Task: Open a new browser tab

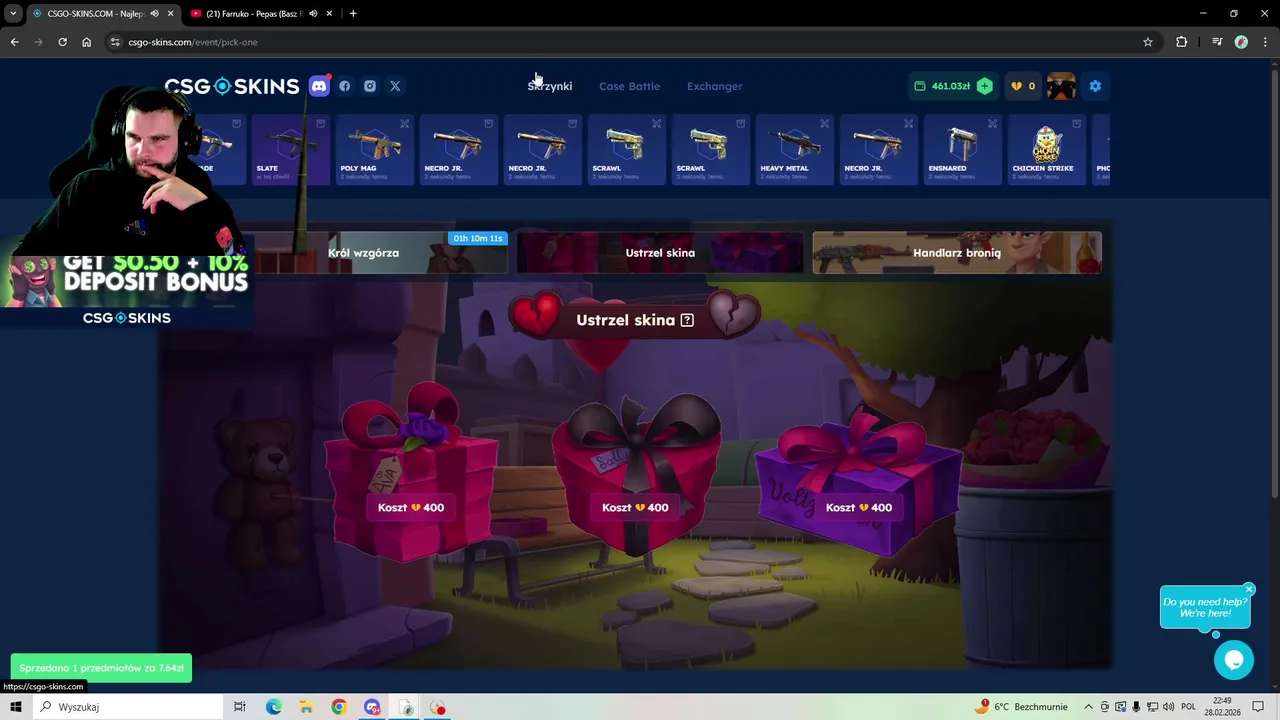Action: coord(353,14)
